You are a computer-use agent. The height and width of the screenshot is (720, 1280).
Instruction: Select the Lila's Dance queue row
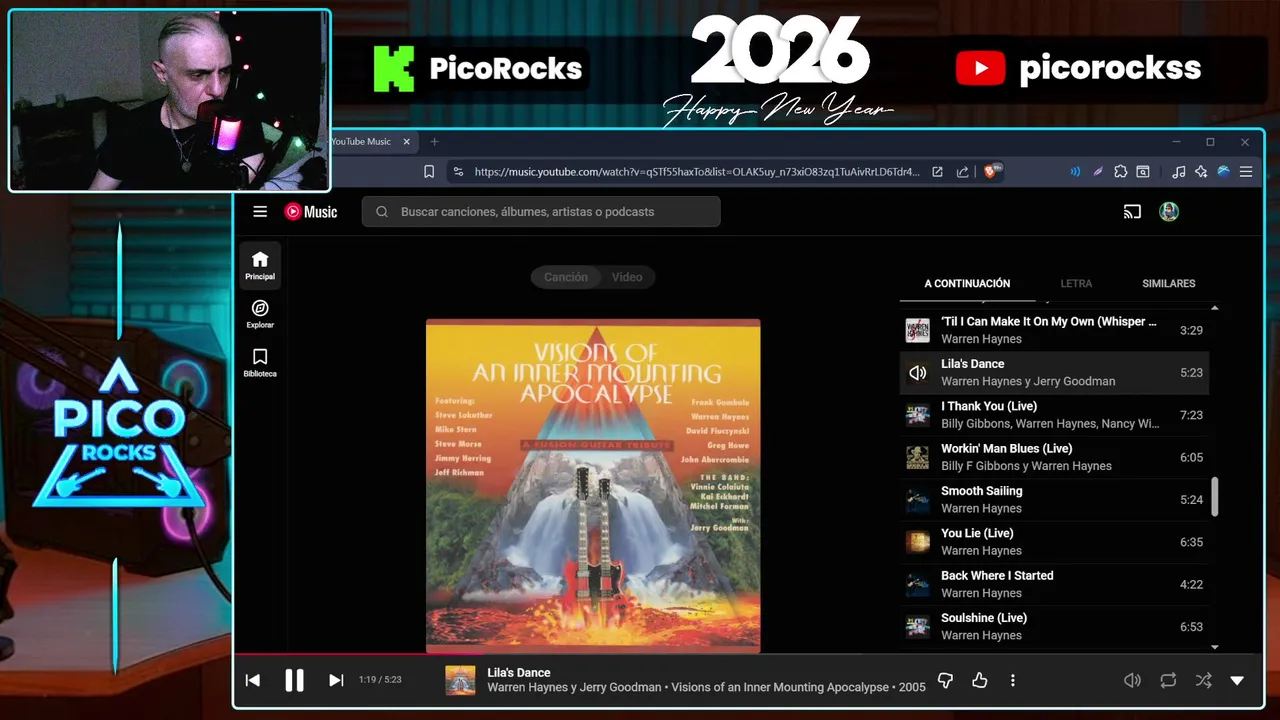(1055, 372)
